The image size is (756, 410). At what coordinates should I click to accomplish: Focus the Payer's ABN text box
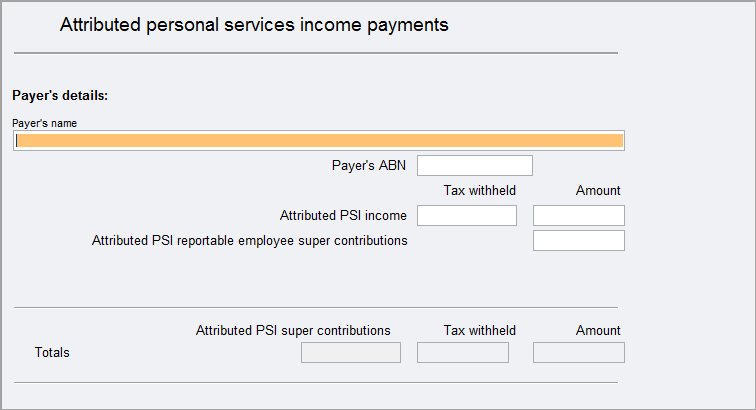pos(474,166)
